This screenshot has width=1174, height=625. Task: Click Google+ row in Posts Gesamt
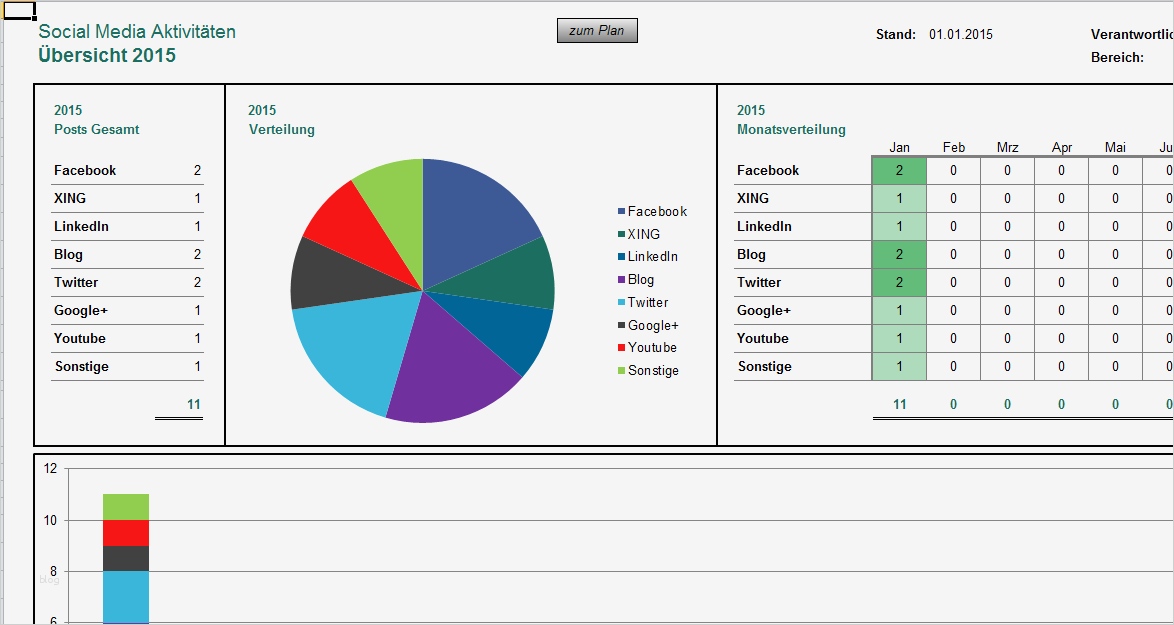pyautogui.click(x=127, y=311)
